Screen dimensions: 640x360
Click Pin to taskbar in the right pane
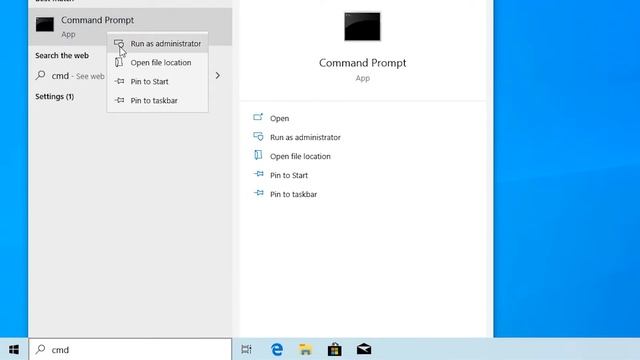pos(293,194)
